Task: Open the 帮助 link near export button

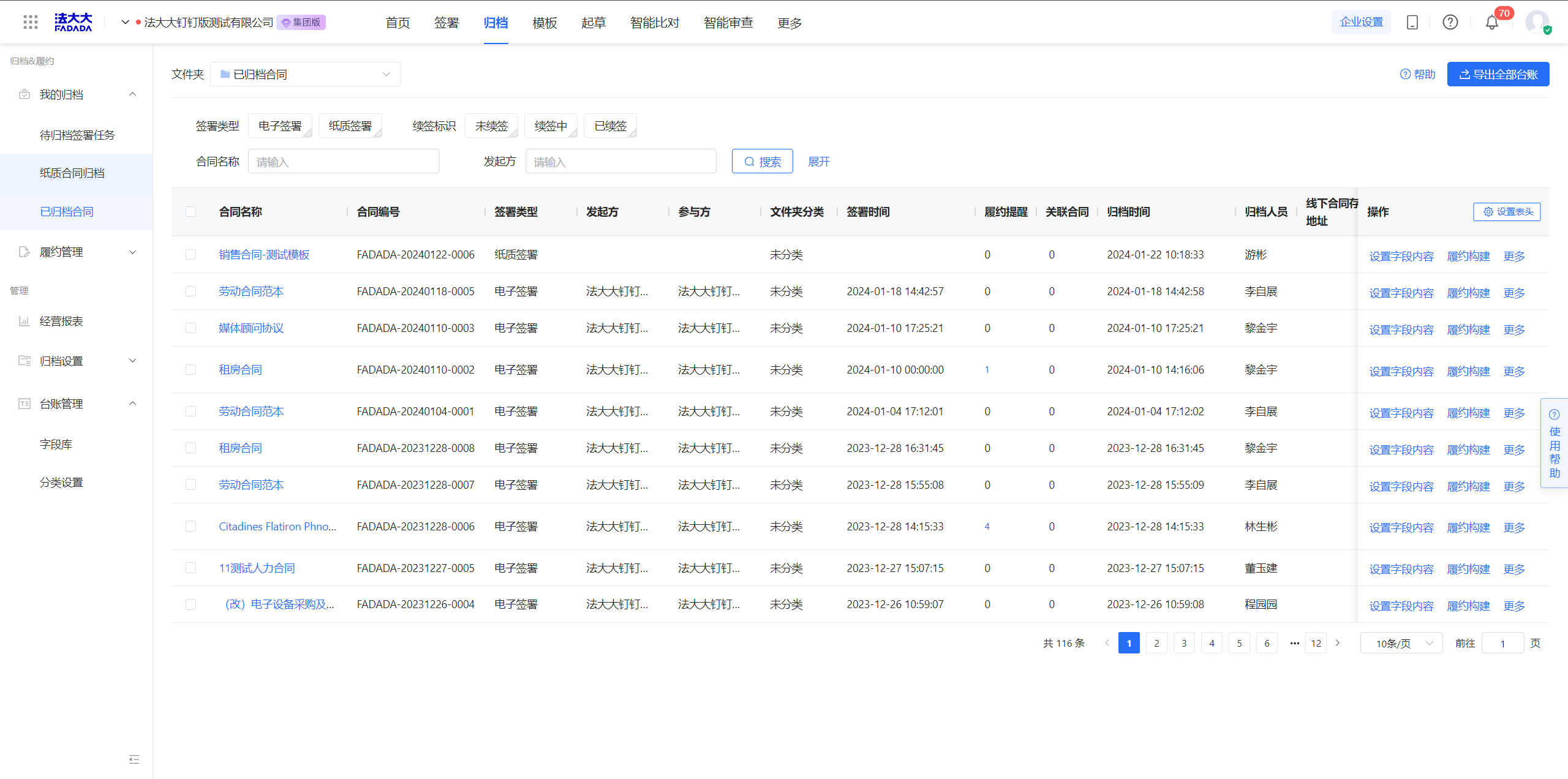Action: 1417,74
